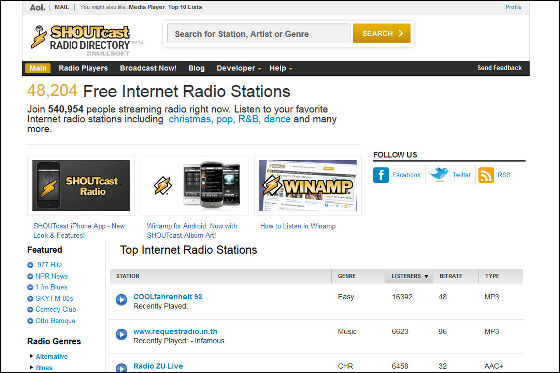Image resolution: width=560 pixels, height=373 pixels.
Task: Open the www.requestradio.in.th station link
Action: point(175,332)
